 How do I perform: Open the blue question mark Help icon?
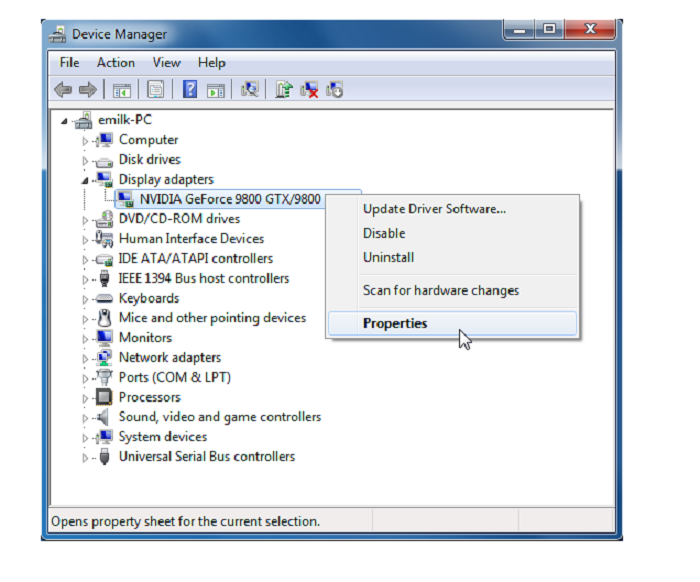pos(190,89)
